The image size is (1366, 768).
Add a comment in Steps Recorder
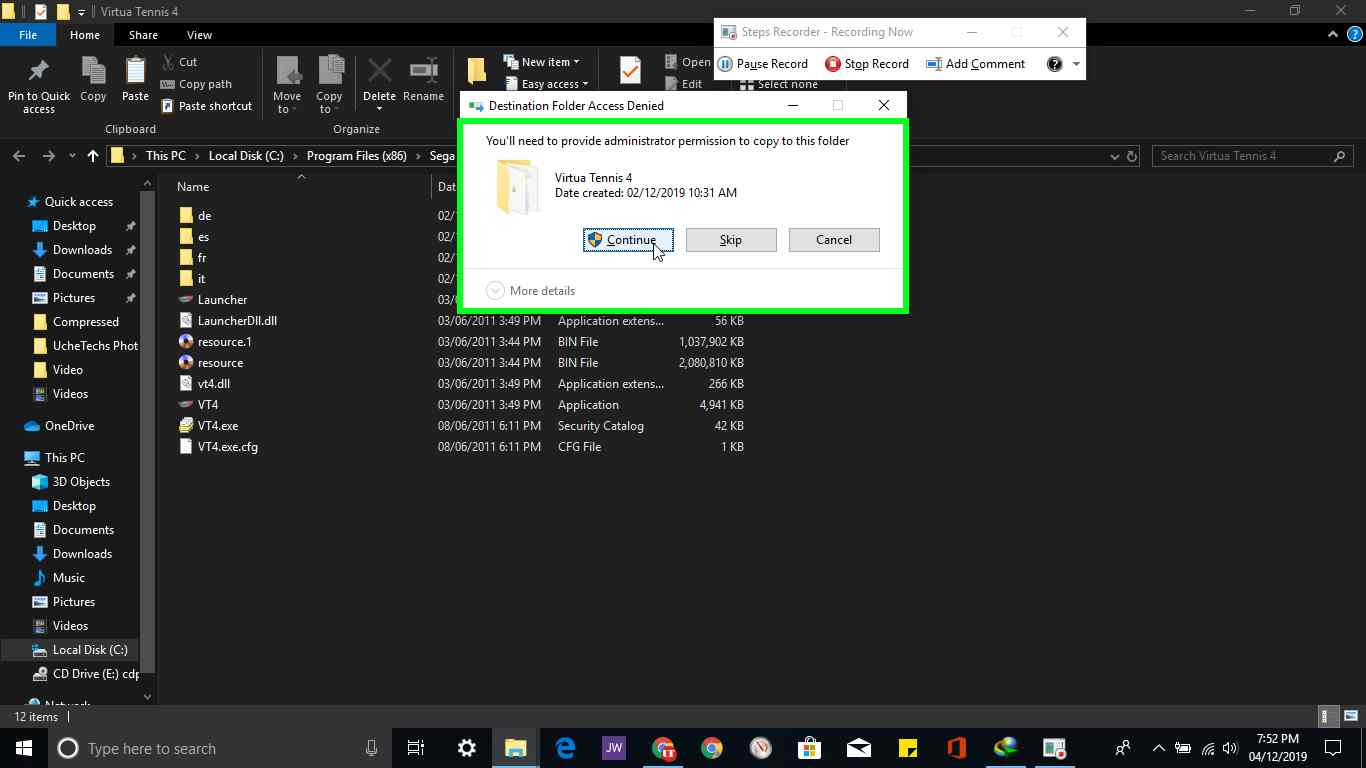coord(976,64)
